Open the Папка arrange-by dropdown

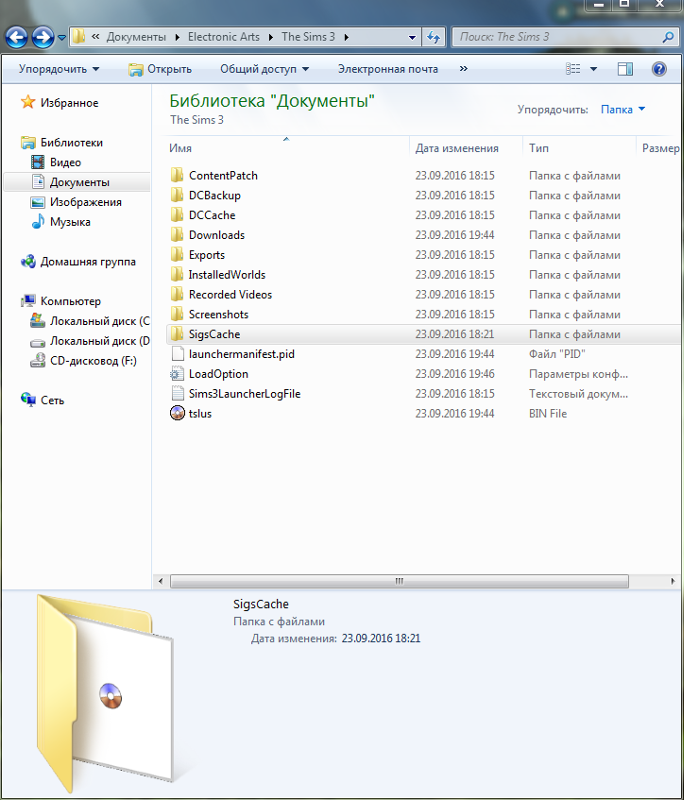[x=622, y=109]
